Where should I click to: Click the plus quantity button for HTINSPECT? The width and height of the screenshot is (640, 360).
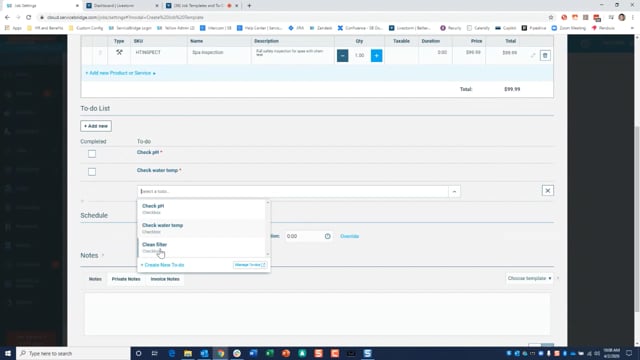(376, 56)
